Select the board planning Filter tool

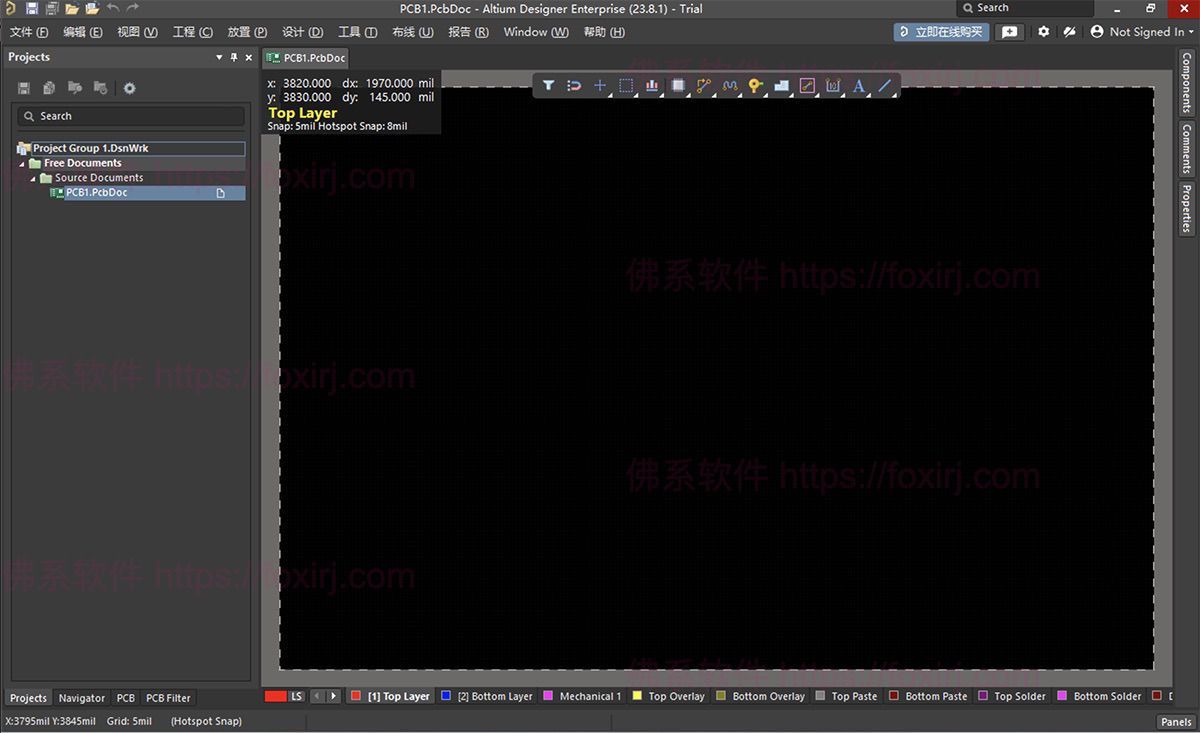[548, 86]
